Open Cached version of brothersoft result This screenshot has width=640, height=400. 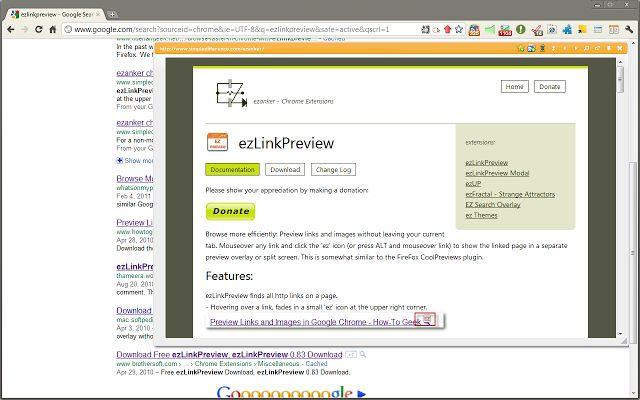[x=316, y=364]
